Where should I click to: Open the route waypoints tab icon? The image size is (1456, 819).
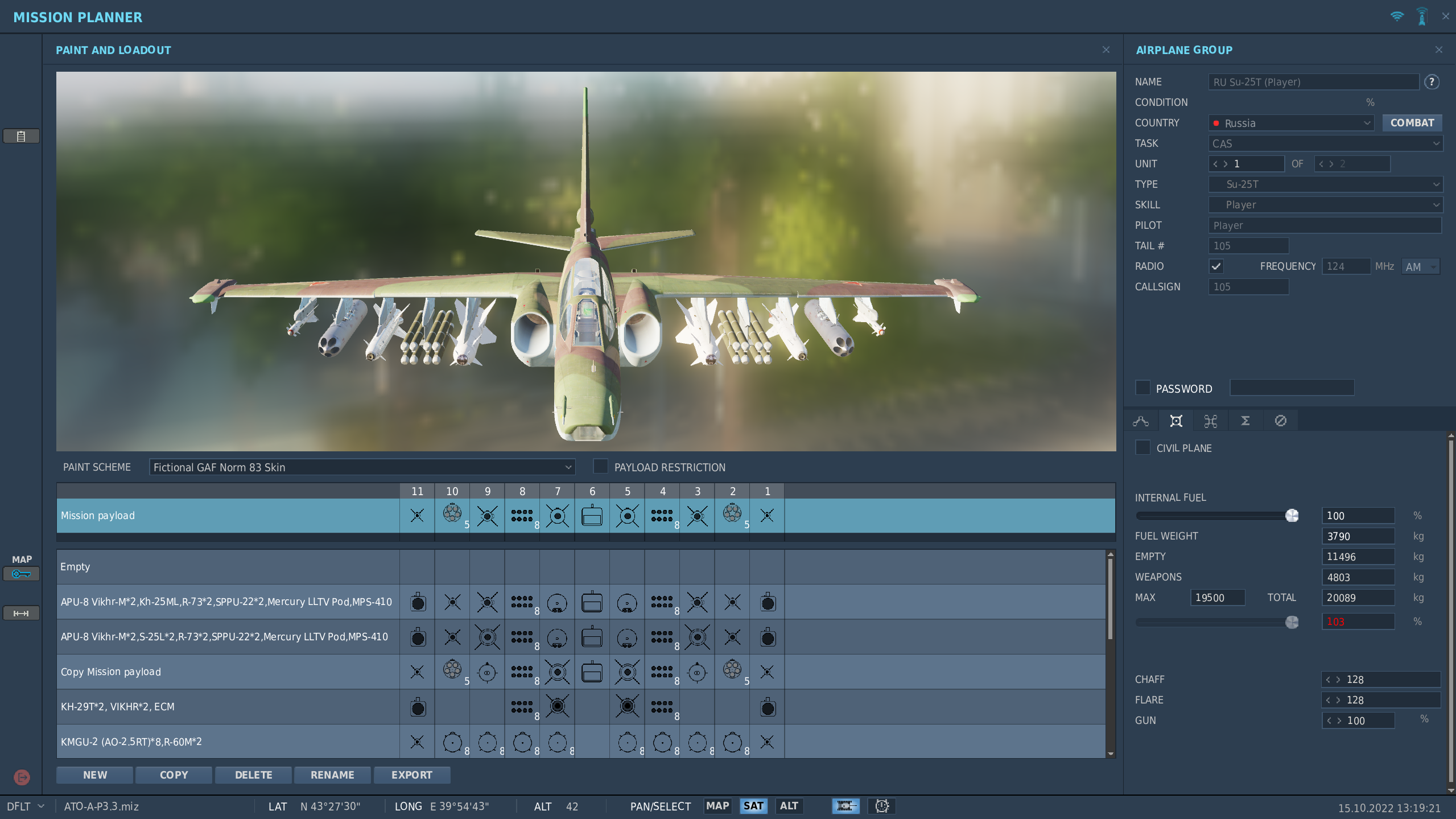tap(1141, 421)
